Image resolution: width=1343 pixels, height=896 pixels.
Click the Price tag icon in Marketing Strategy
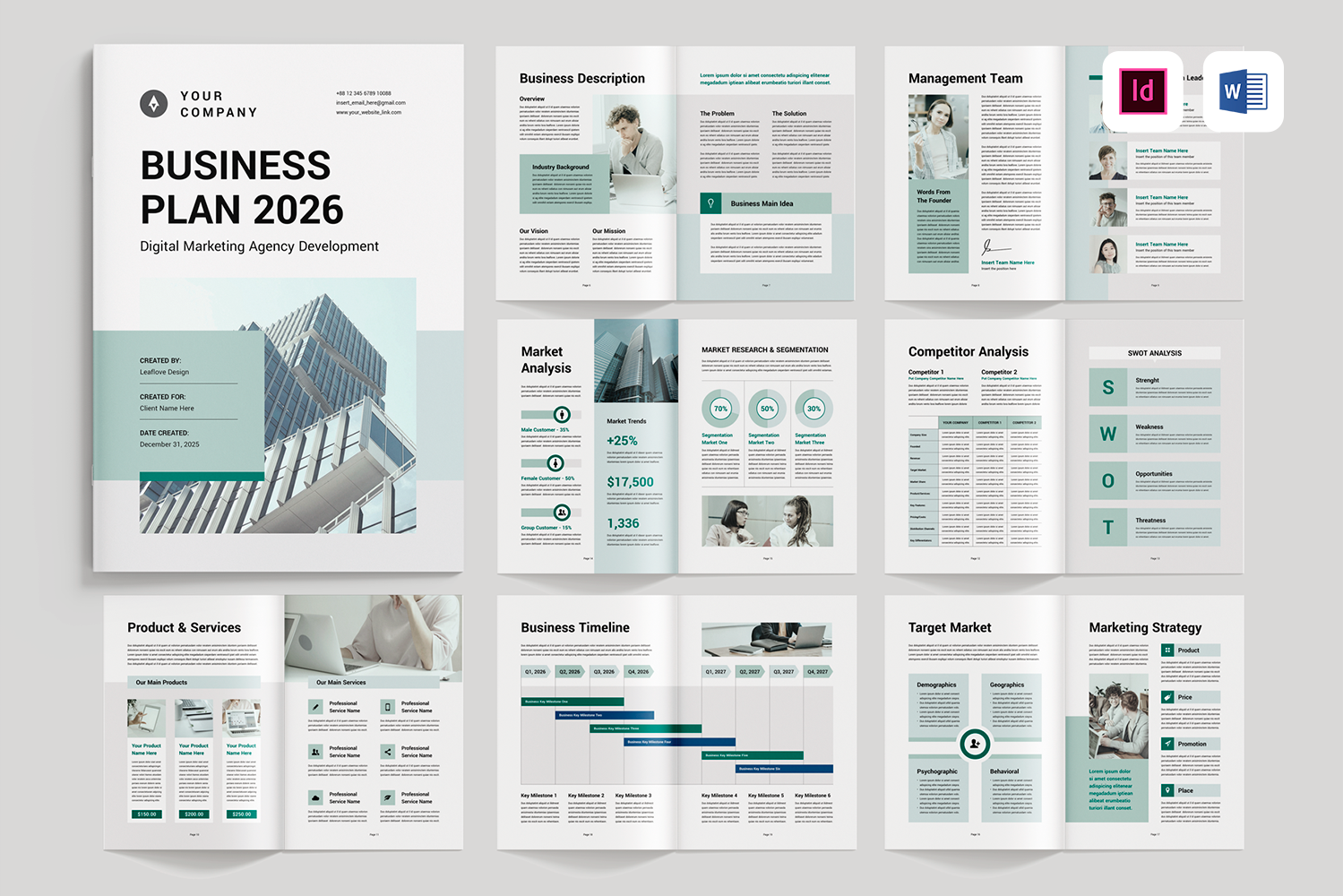pos(1167,697)
